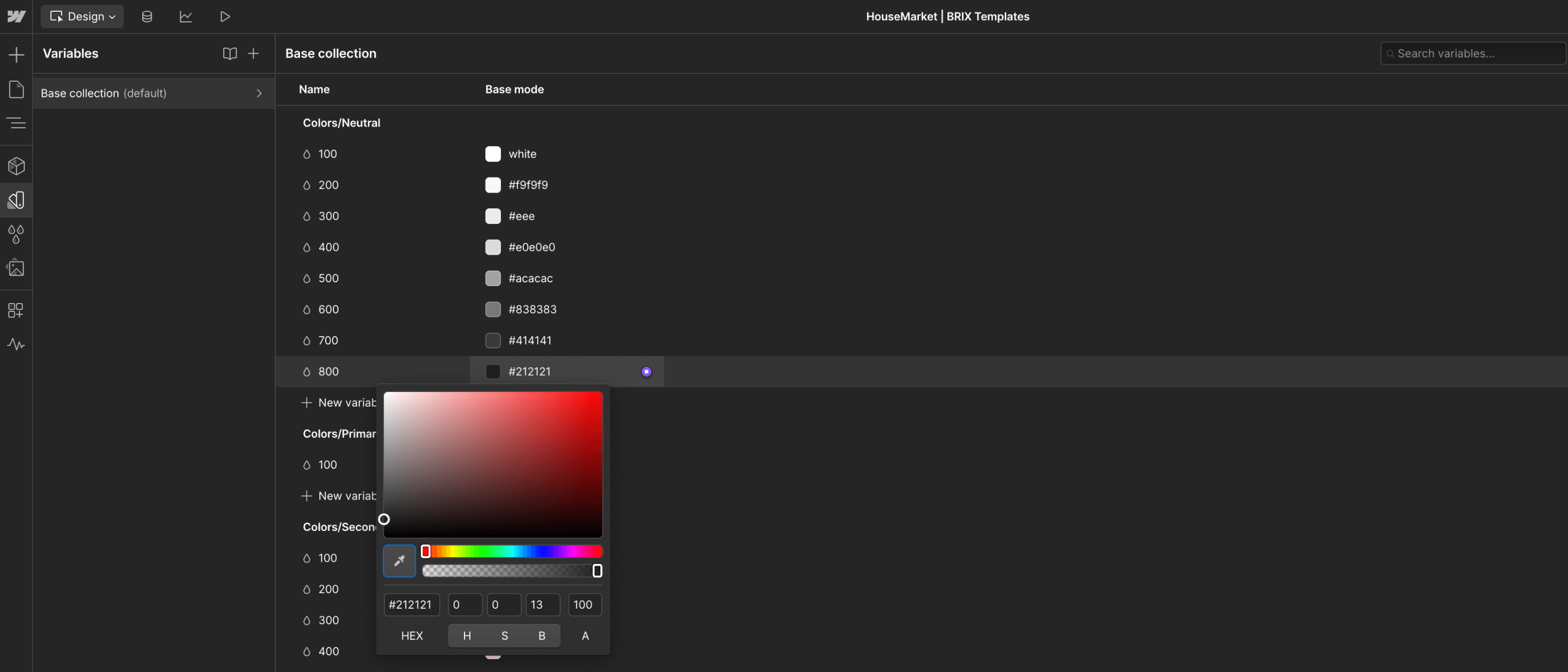Image resolution: width=1568 pixels, height=672 pixels.
Task: Select the Add elements plus icon
Action: tap(16, 54)
